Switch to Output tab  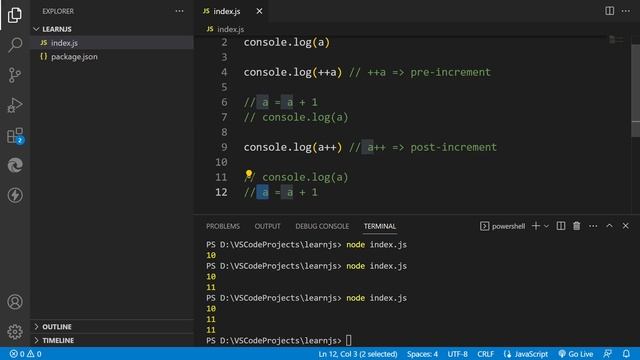(267, 226)
